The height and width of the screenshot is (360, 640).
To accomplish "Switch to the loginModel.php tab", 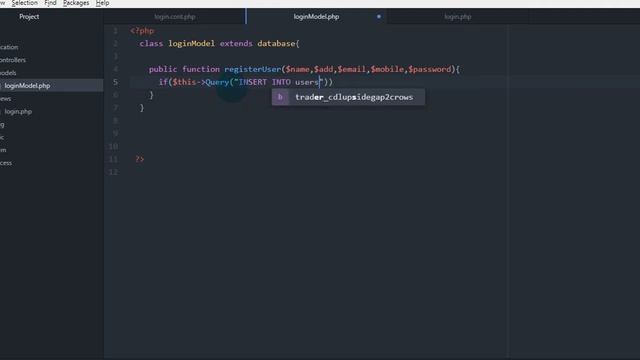I will coord(316,17).
